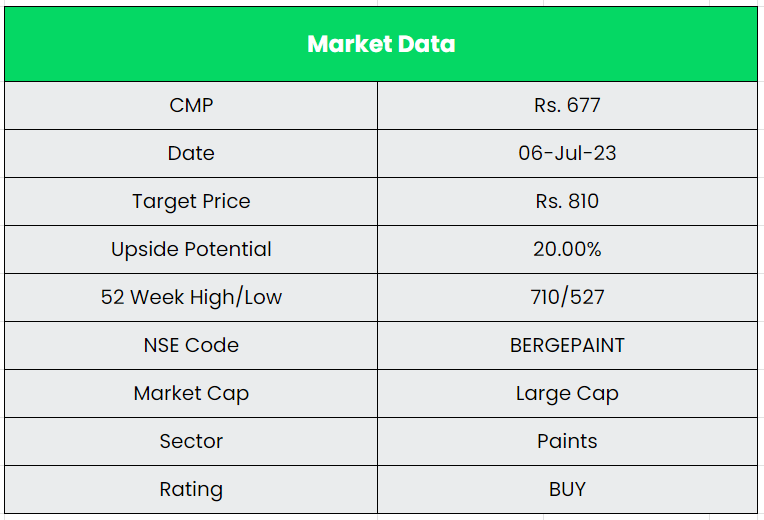
Task: Select the Target Price label cell
Action: [191, 201]
